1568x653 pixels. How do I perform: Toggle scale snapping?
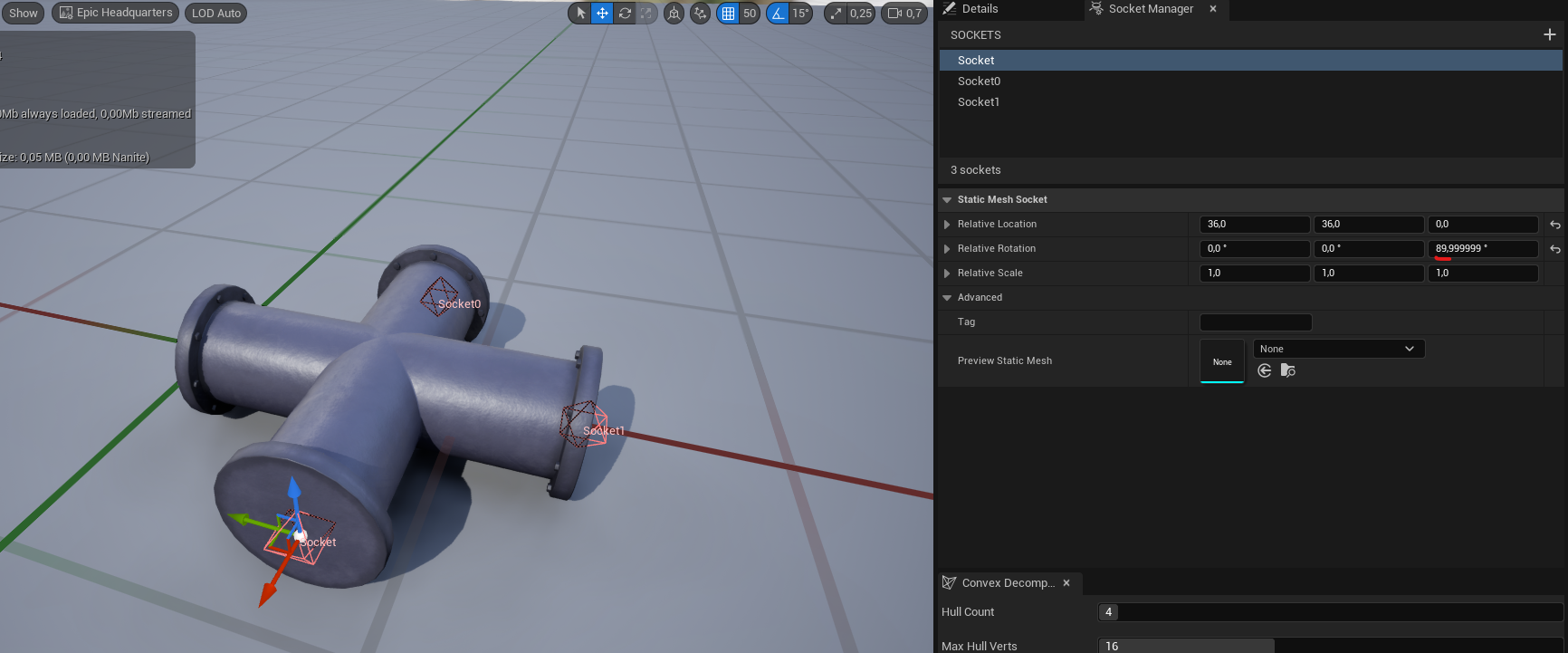coord(836,13)
